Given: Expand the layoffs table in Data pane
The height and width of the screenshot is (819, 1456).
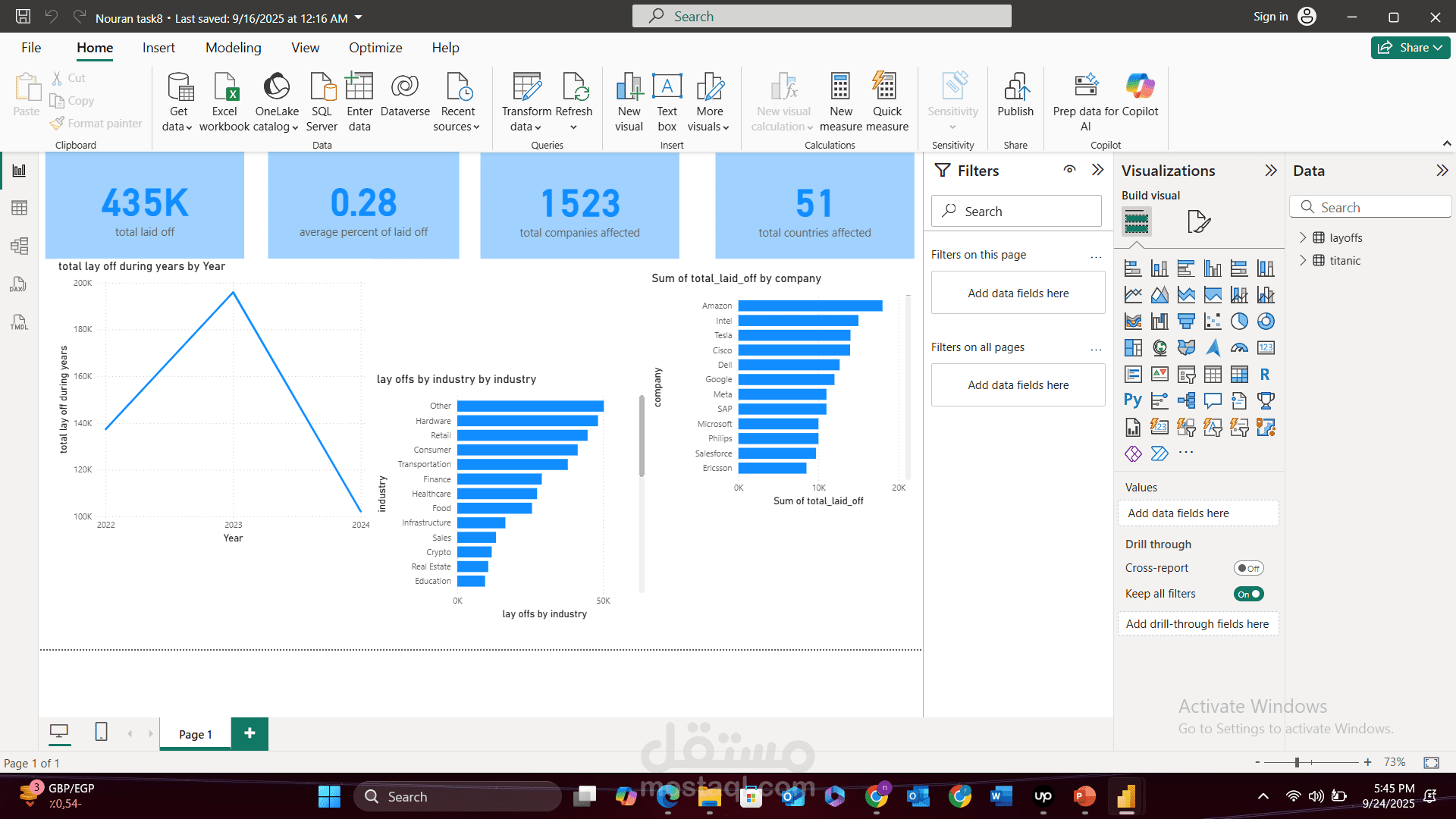Looking at the screenshot, I should point(1303,237).
